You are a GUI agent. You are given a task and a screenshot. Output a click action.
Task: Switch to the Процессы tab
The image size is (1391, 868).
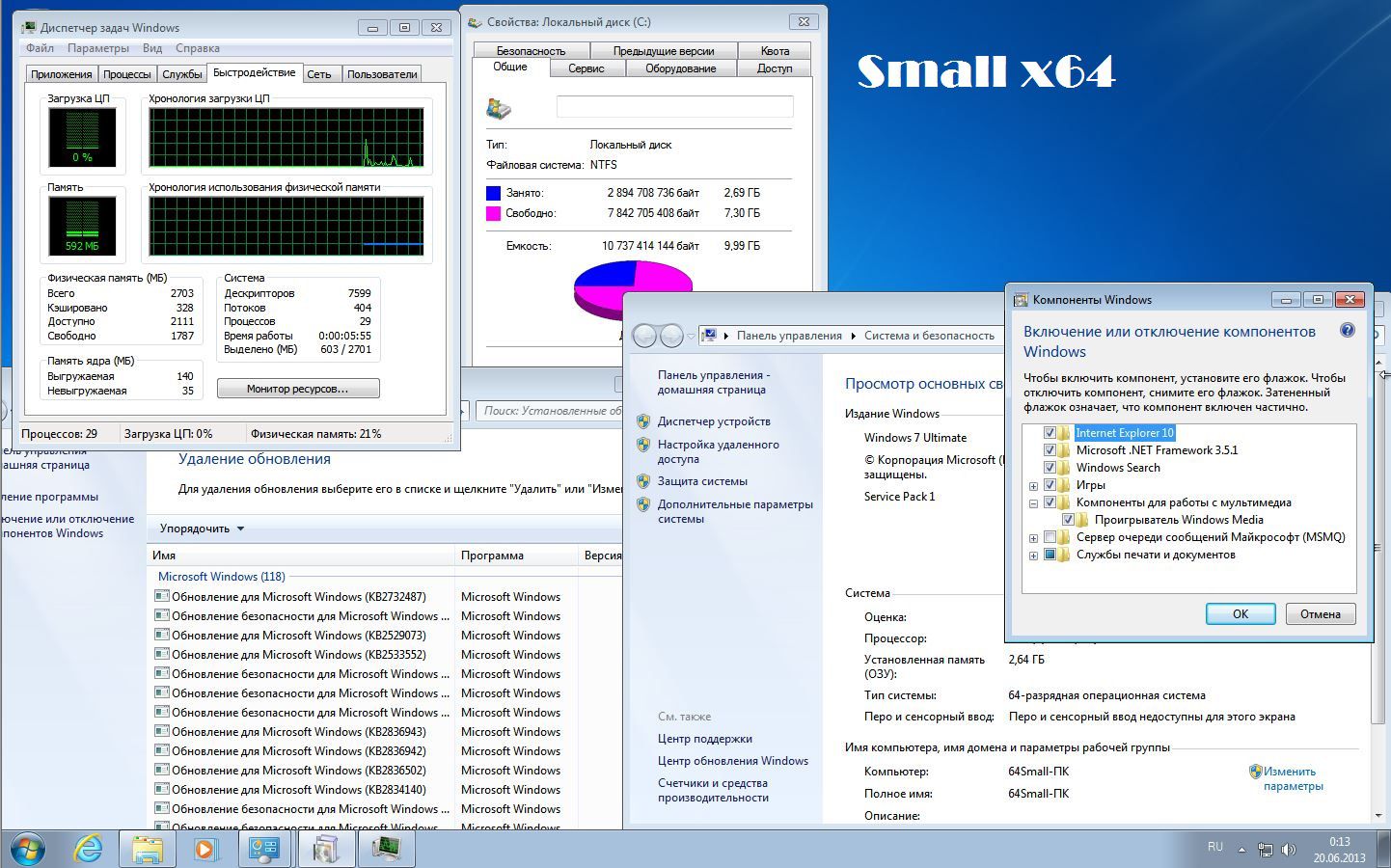[127, 74]
